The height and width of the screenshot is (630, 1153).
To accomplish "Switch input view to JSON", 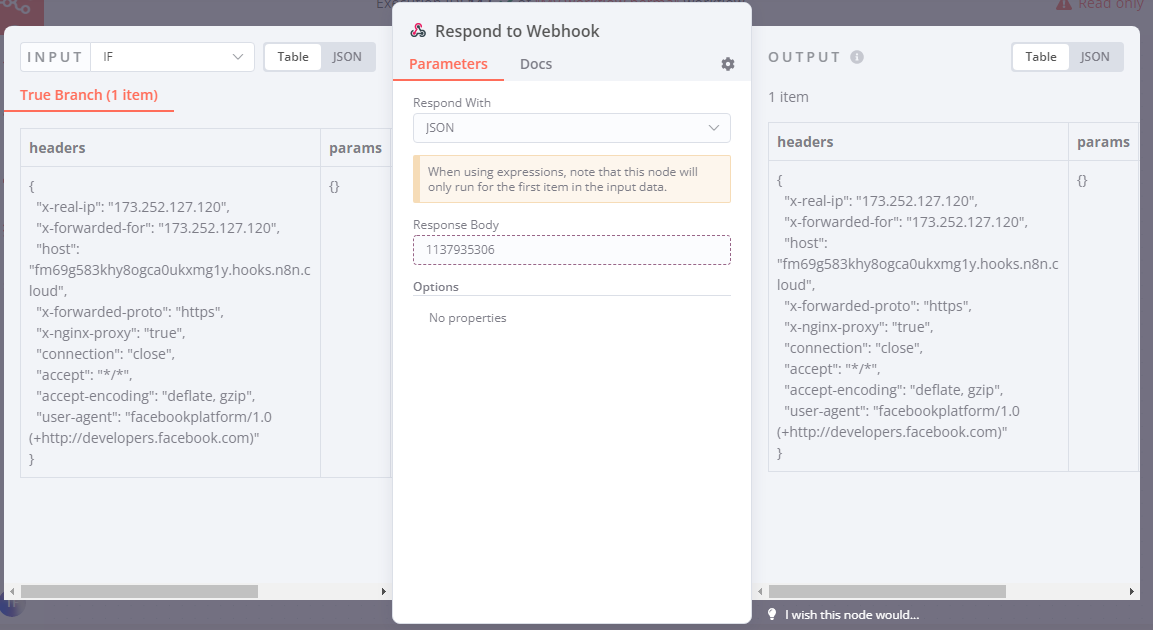I will coord(347,57).
